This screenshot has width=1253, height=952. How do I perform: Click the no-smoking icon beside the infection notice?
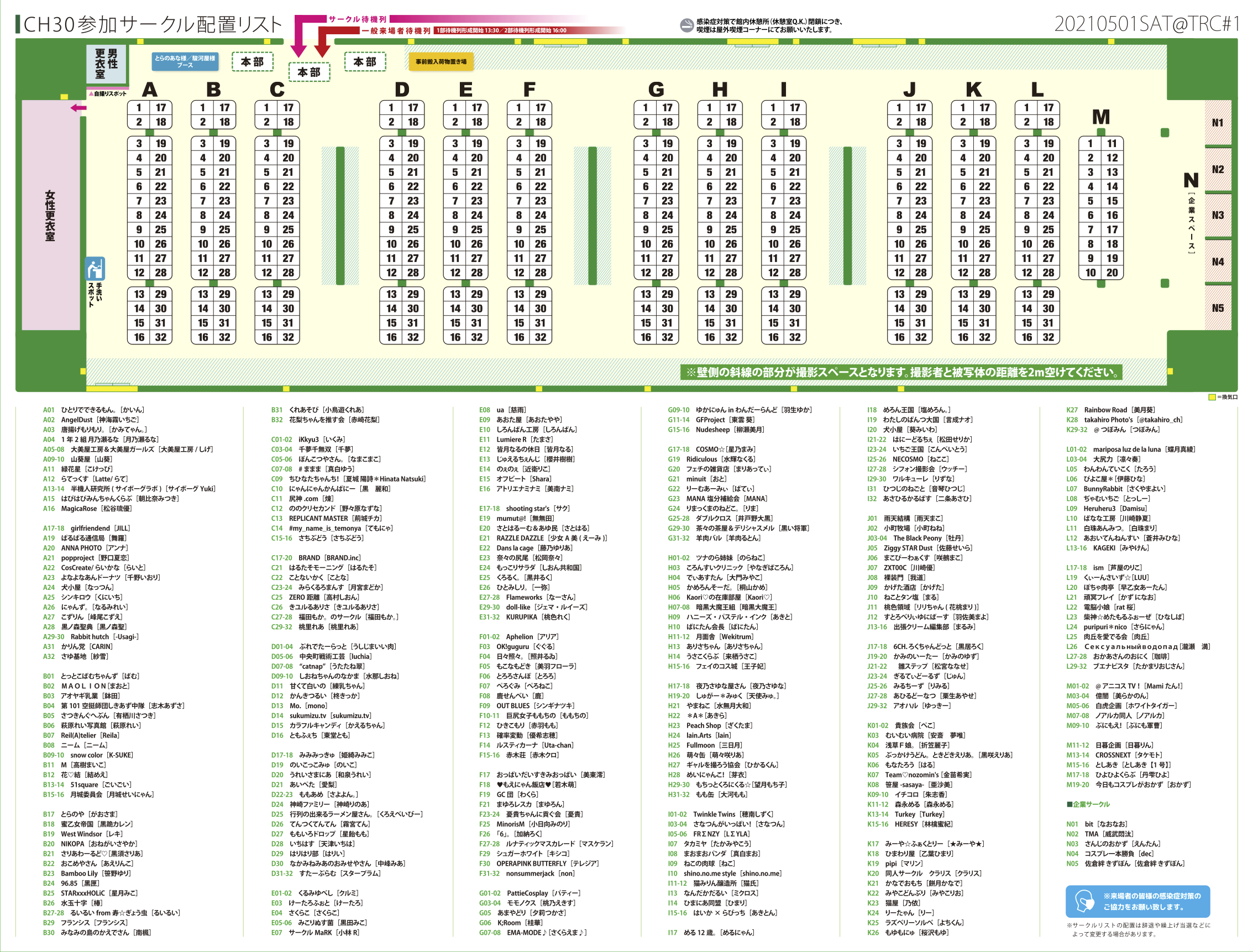click(x=686, y=25)
